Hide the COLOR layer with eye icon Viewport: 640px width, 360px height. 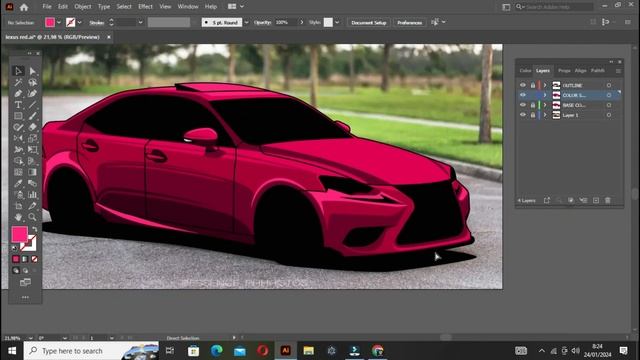[523, 95]
